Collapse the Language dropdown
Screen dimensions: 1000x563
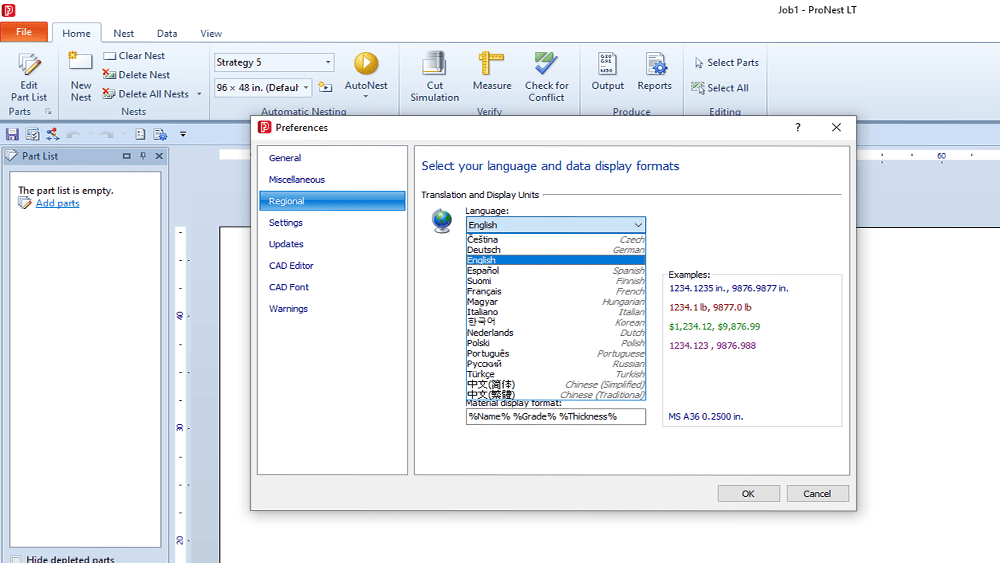[x=637, y=225]
